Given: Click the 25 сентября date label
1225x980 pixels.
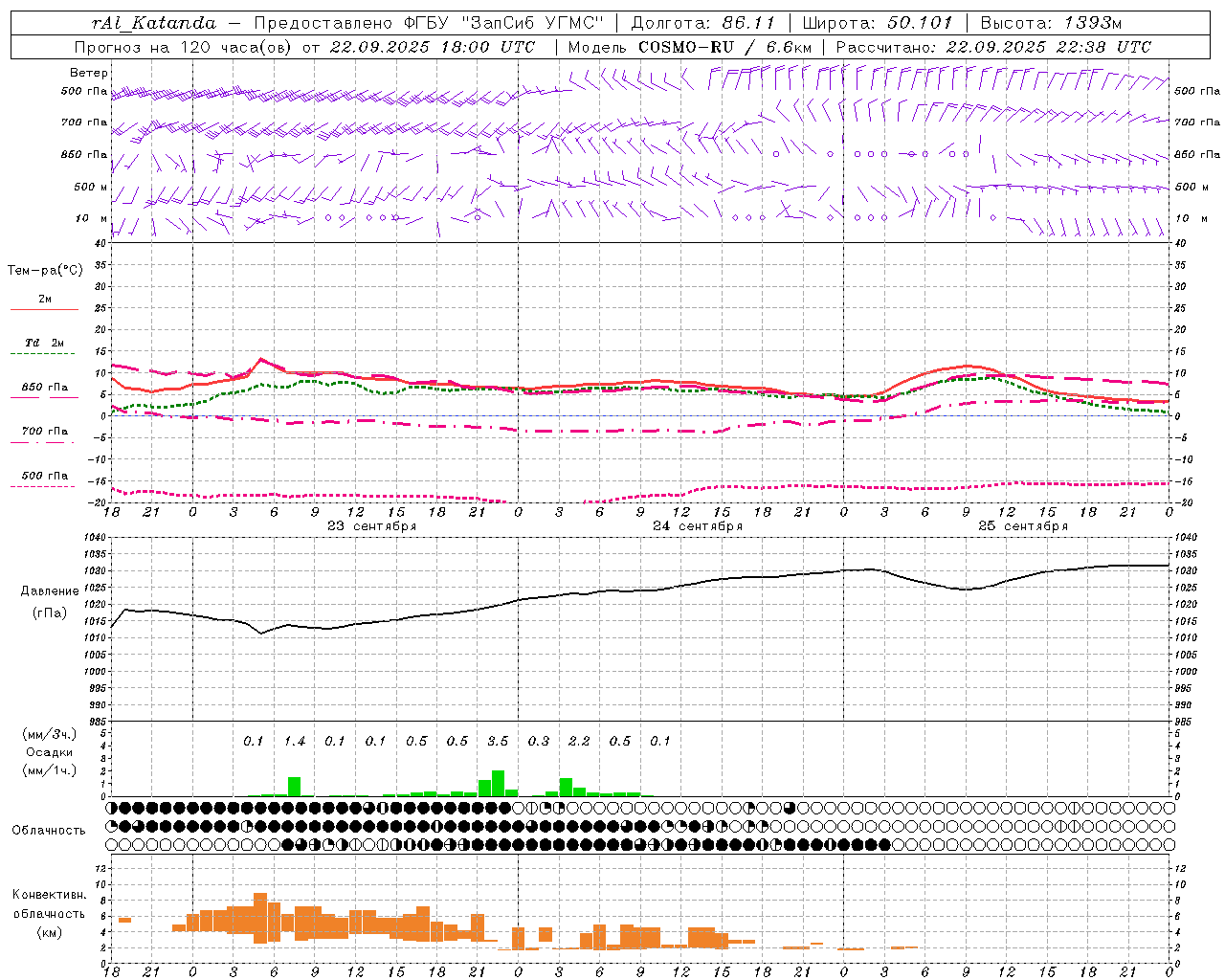Looking at the screenshot, I should click(1023, 526).
